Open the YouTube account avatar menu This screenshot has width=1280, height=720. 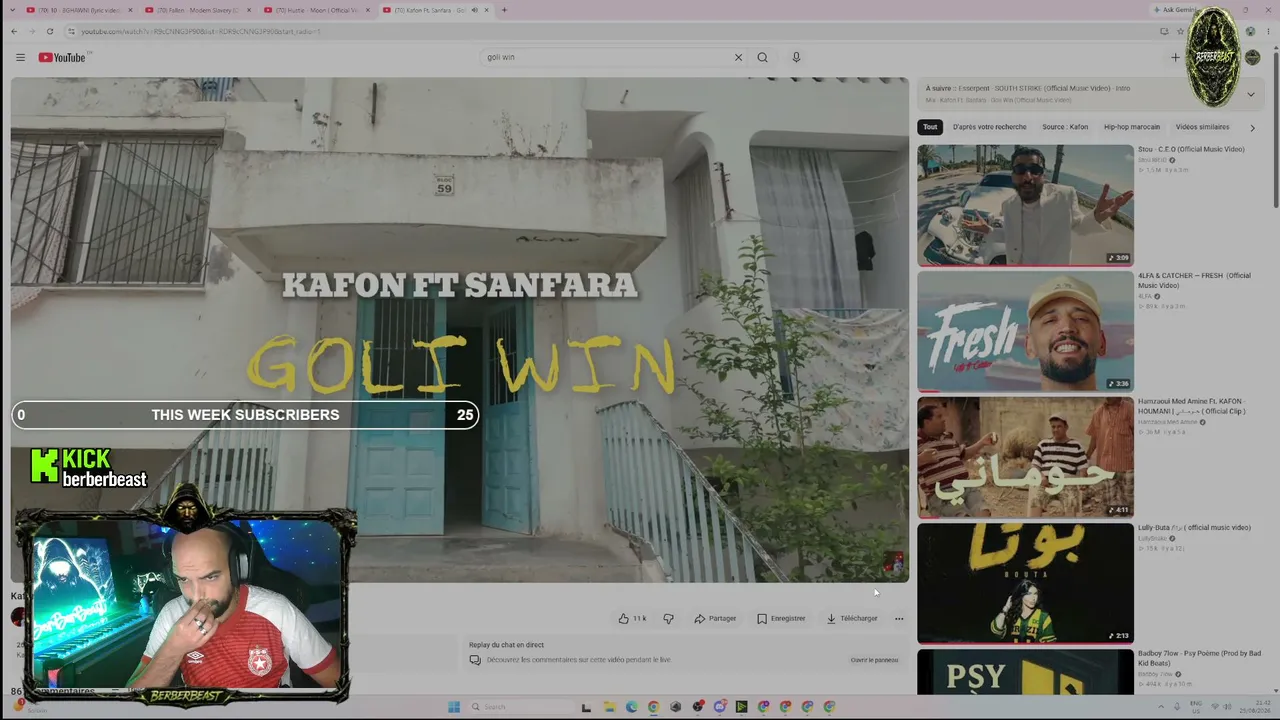tap(1252, 57)
